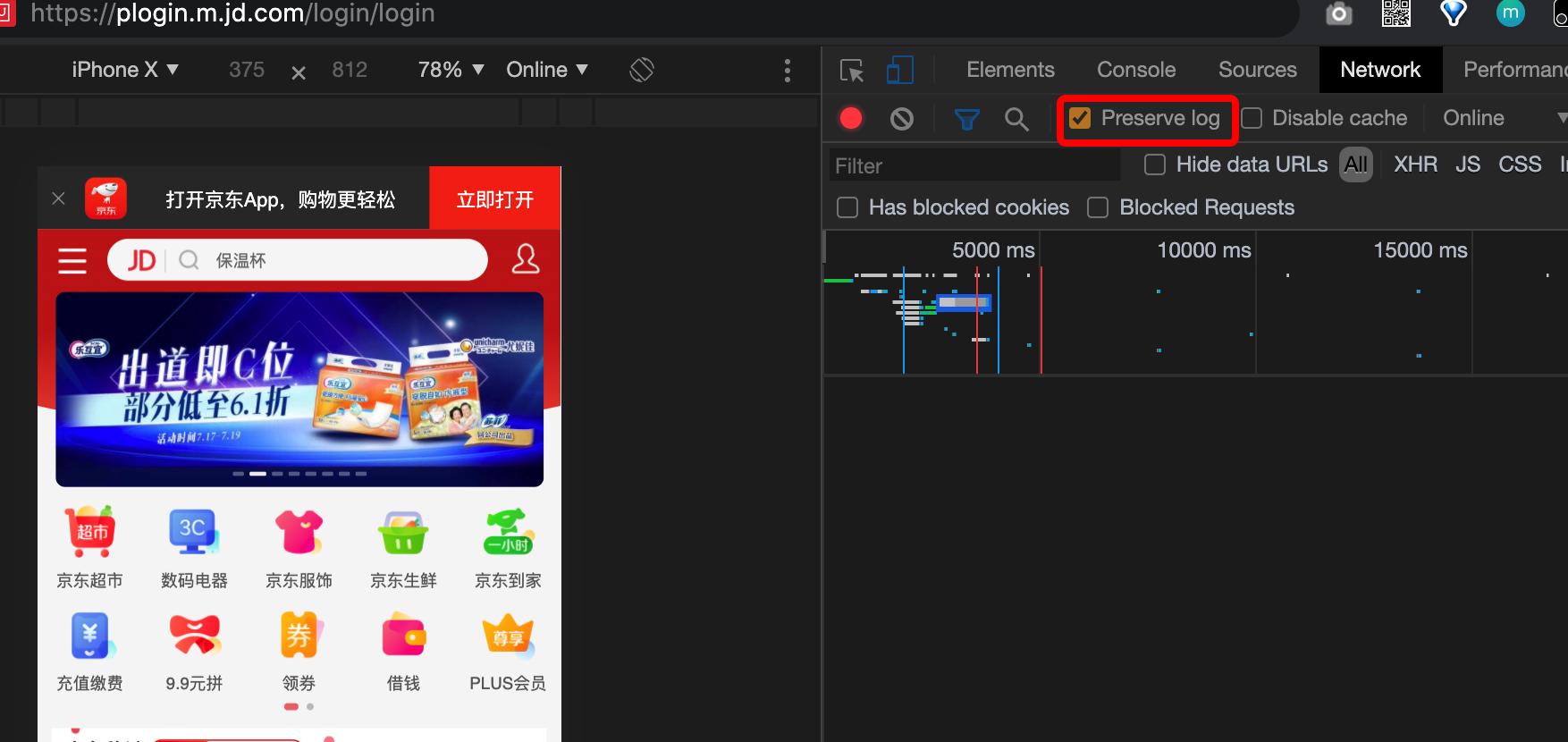Click the device height field 812
This screenshot has width=1568, height=742.
[350, 70]
